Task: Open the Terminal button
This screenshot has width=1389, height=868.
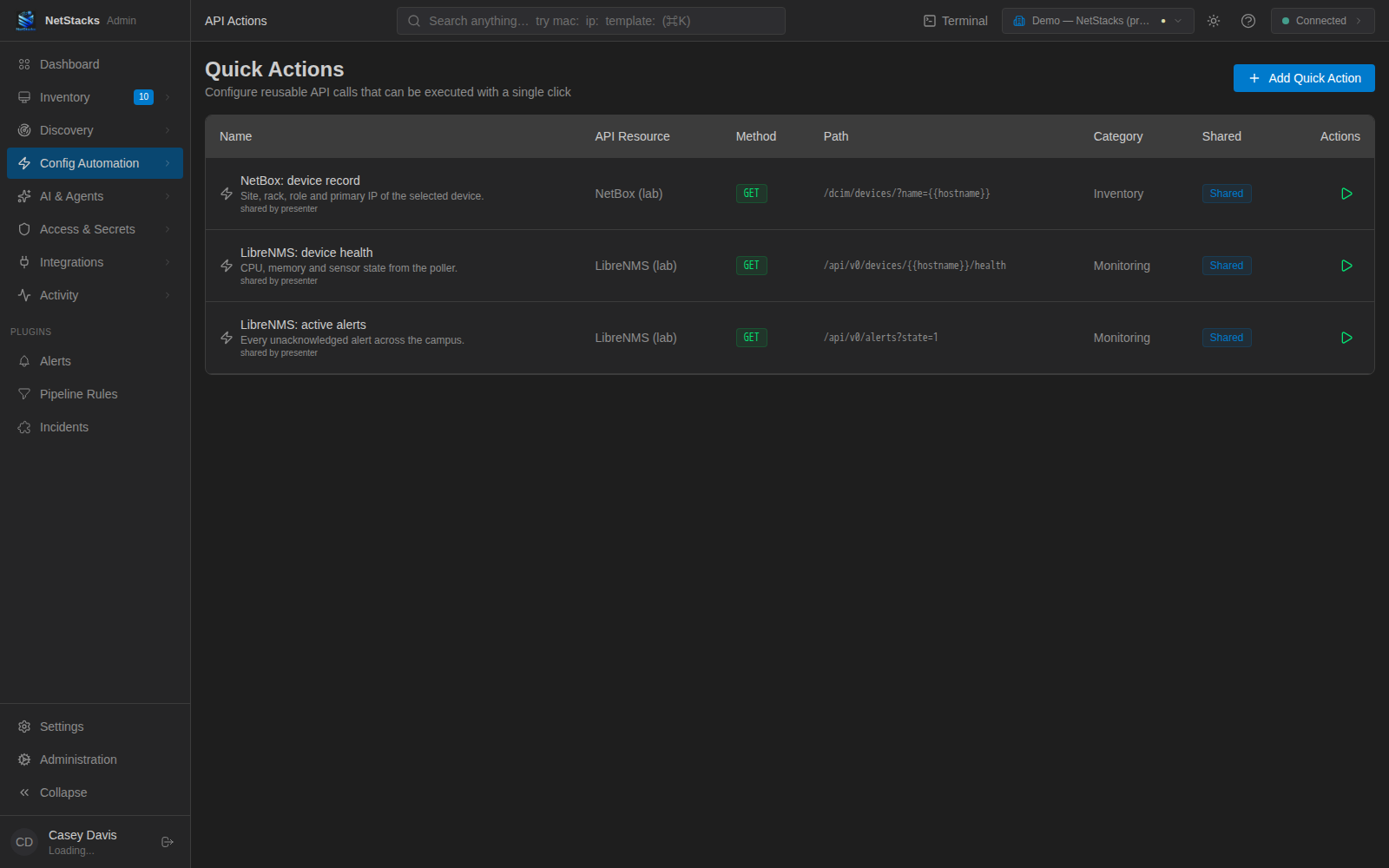Action: (x=955, y=21)
